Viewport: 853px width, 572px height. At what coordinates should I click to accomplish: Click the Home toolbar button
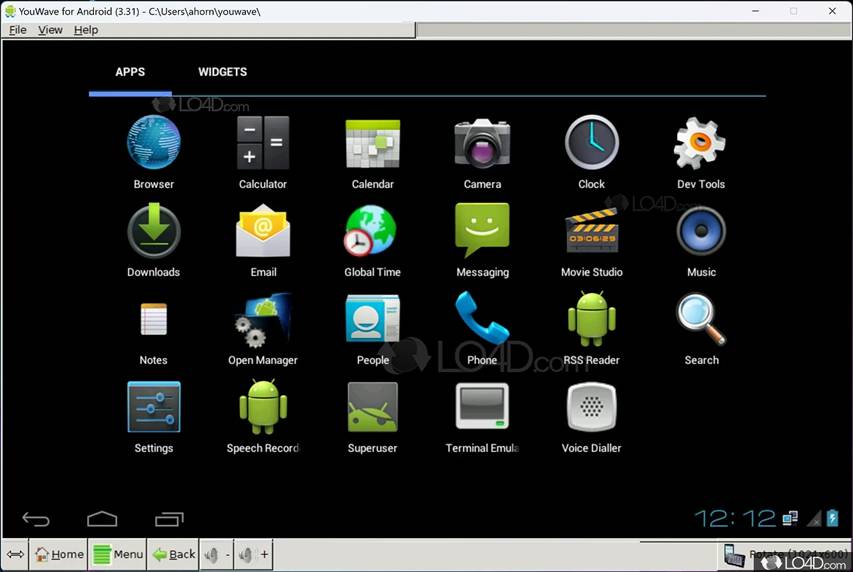[x=59, y=554]
